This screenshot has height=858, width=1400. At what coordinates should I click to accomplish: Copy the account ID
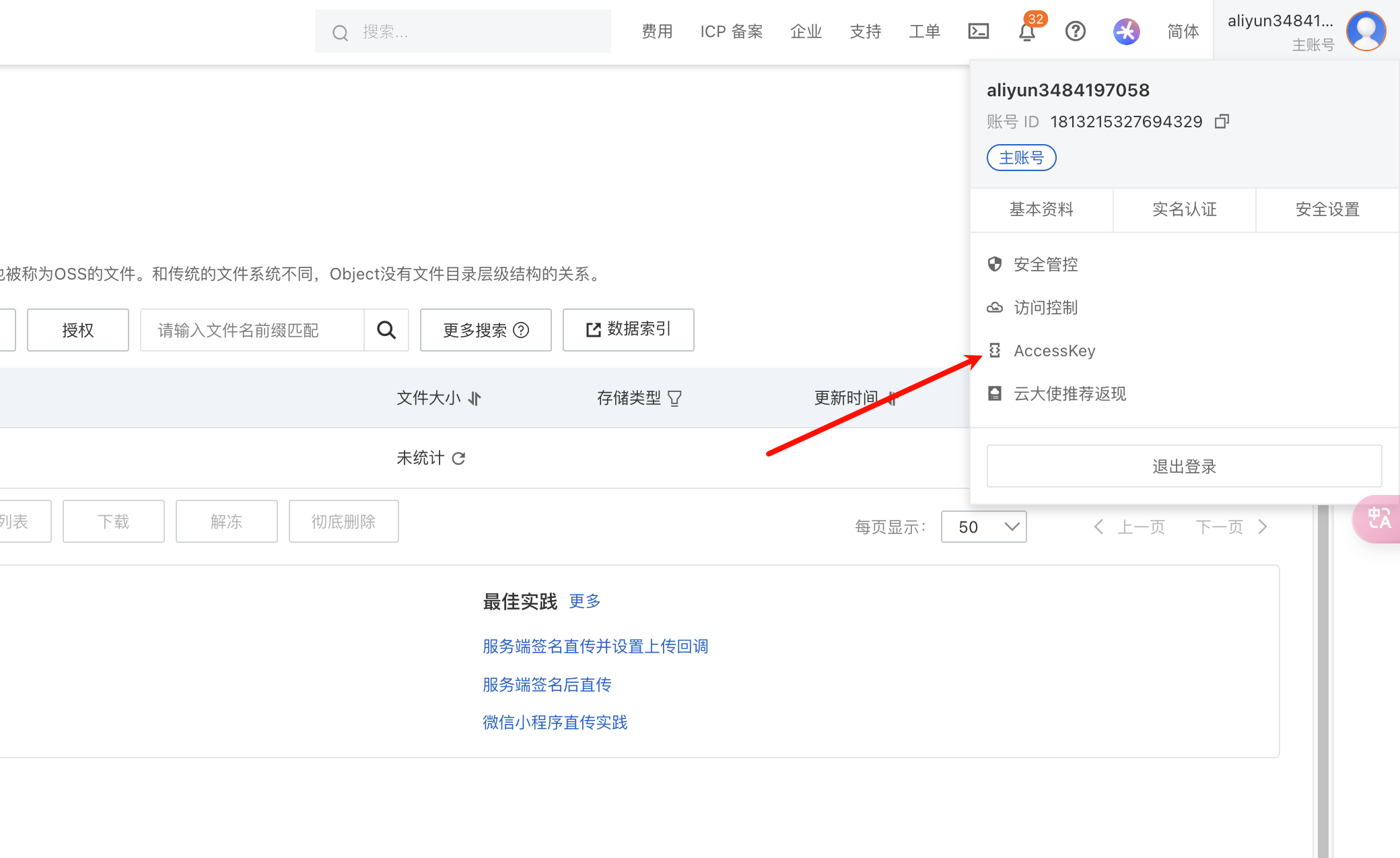(x=1222, y=121)
